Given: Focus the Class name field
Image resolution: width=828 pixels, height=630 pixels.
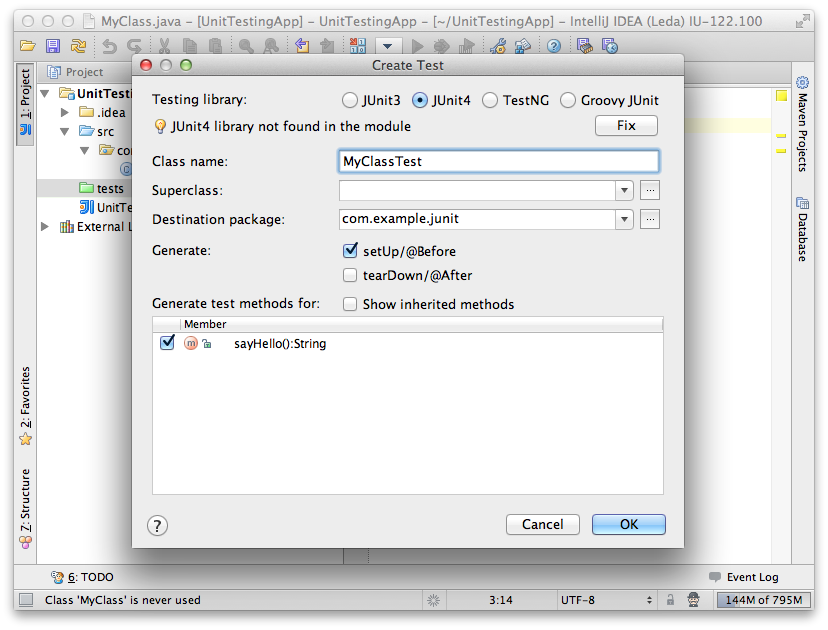Looking at the screenshot, I should (498, 161).
